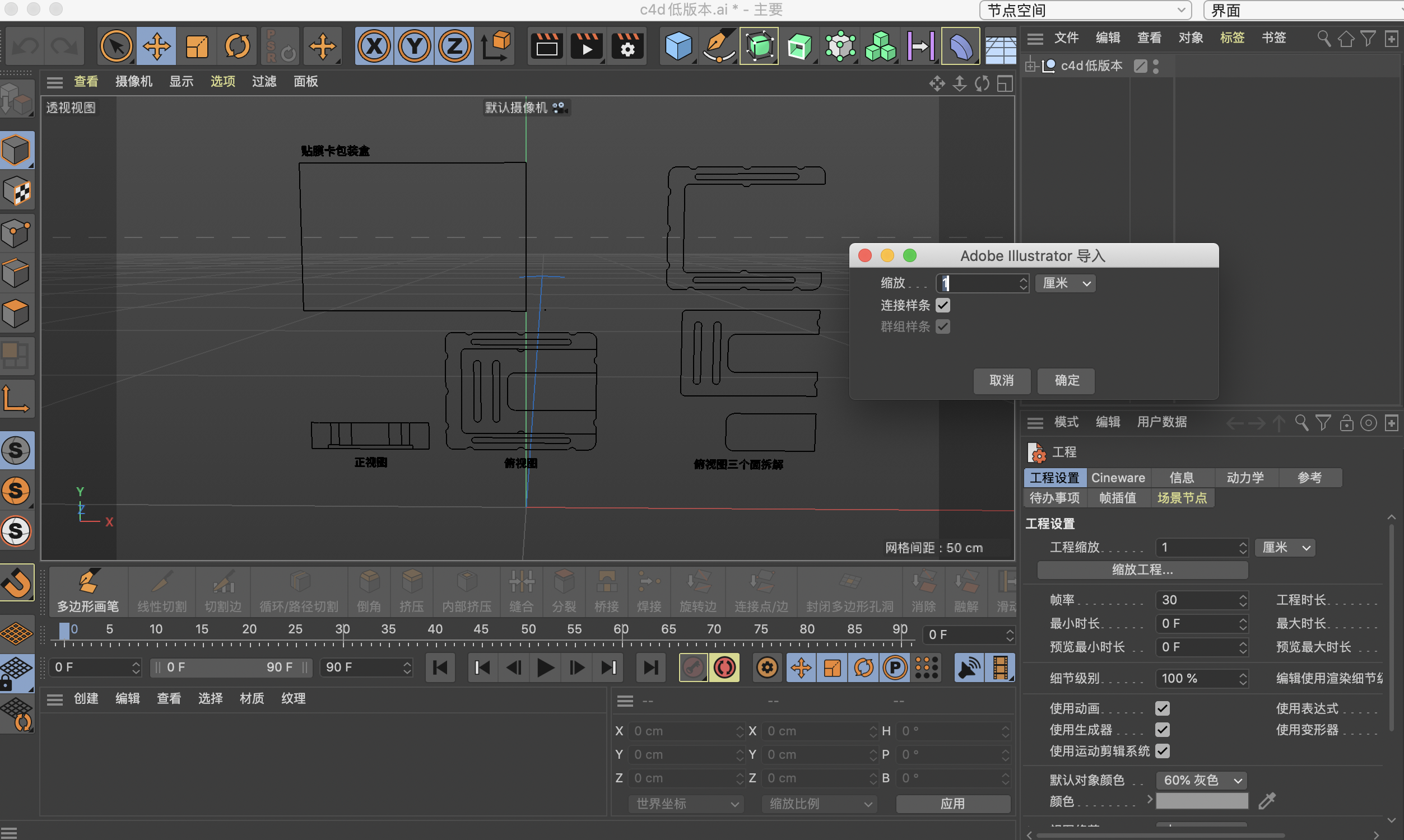The image size is (1404, 840).
Task: Toggle the 连接样条 checkbox in import dialog
Action: [x=942, y=306]
